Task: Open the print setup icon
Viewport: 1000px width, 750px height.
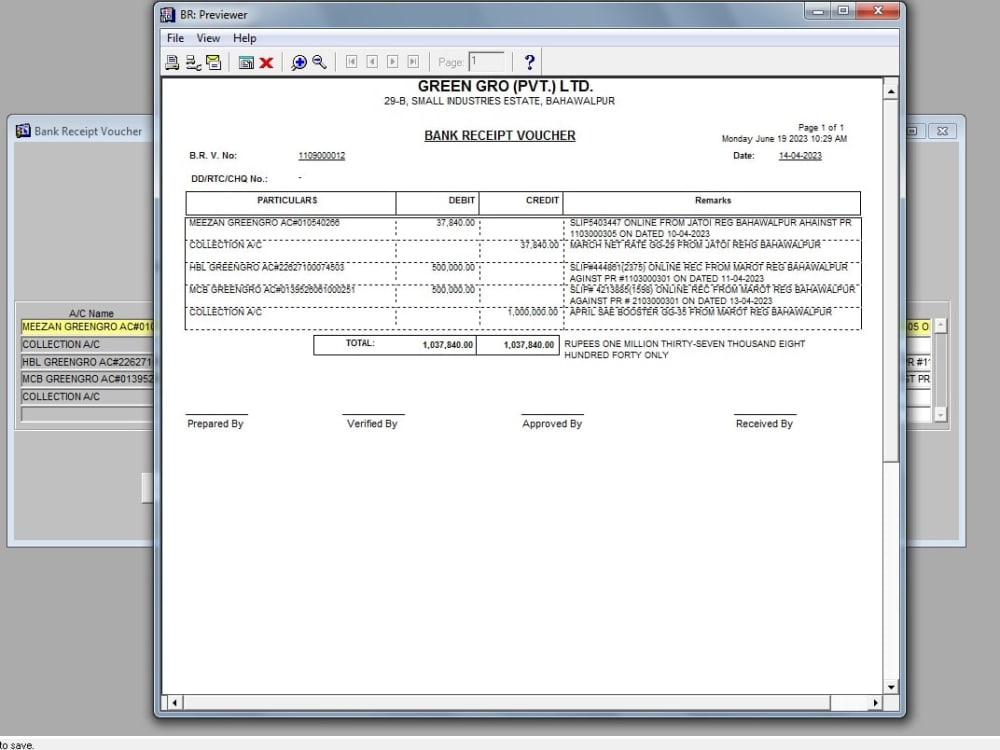Action: pyautogui.click(x=192, y=62)
